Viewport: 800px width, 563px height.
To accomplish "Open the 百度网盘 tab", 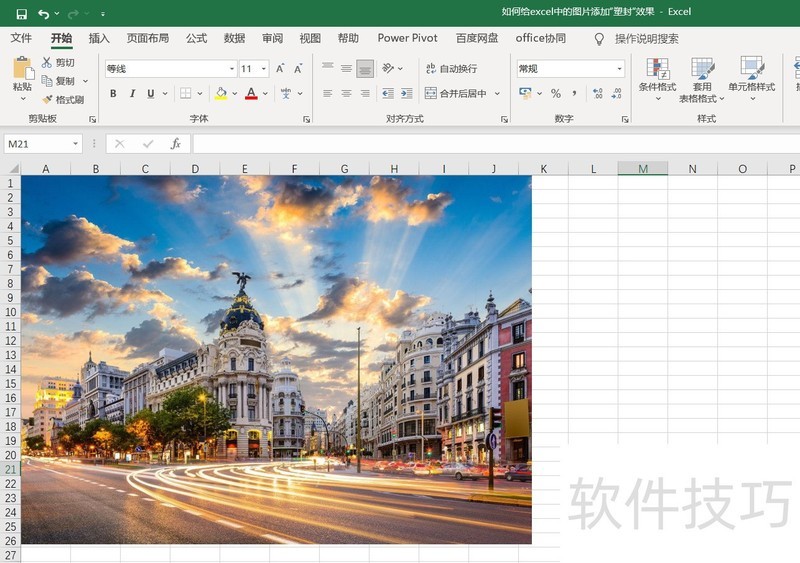I will [x=477, y=38].
